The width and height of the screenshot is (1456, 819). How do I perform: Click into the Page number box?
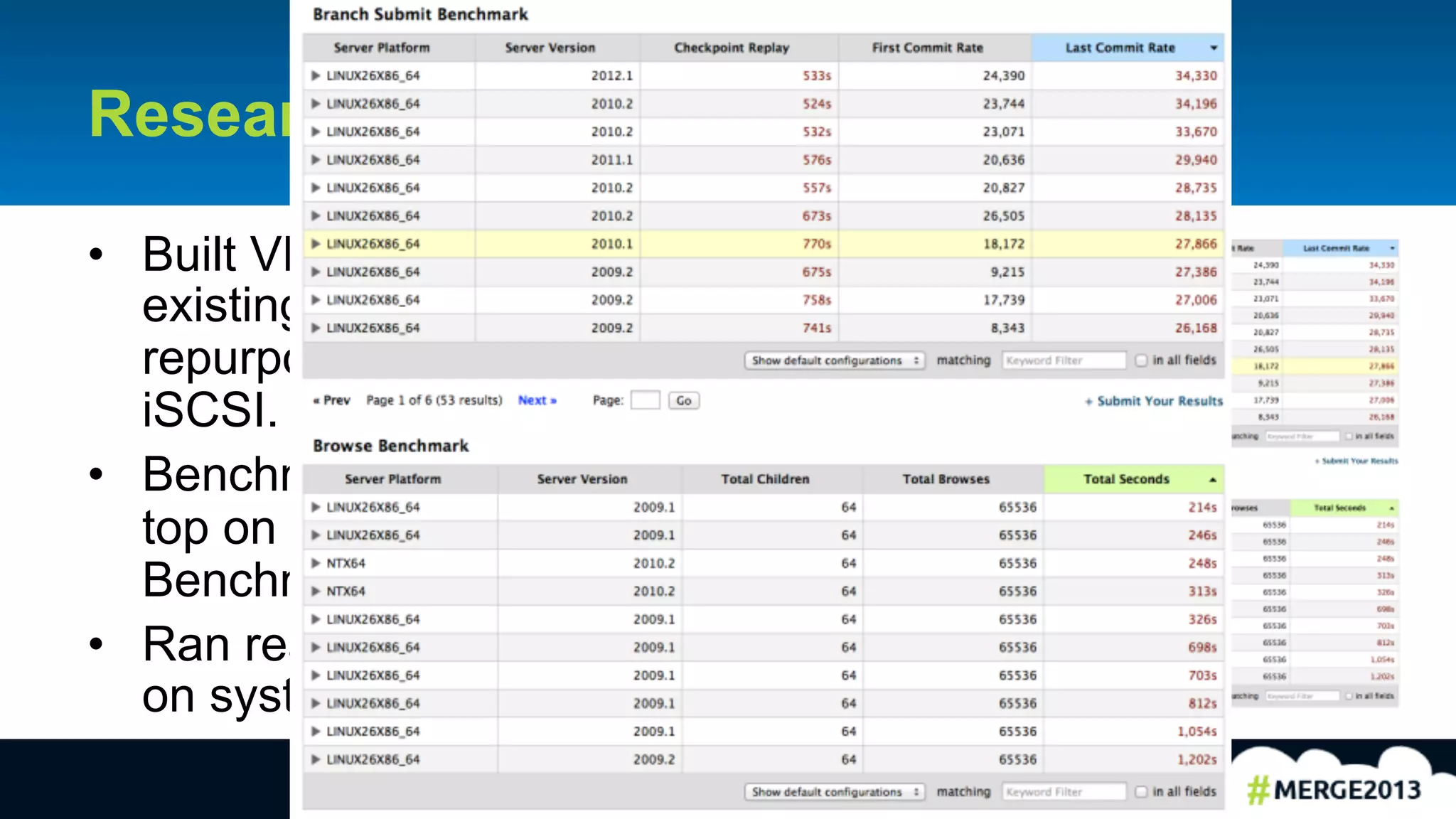point(646,400)
